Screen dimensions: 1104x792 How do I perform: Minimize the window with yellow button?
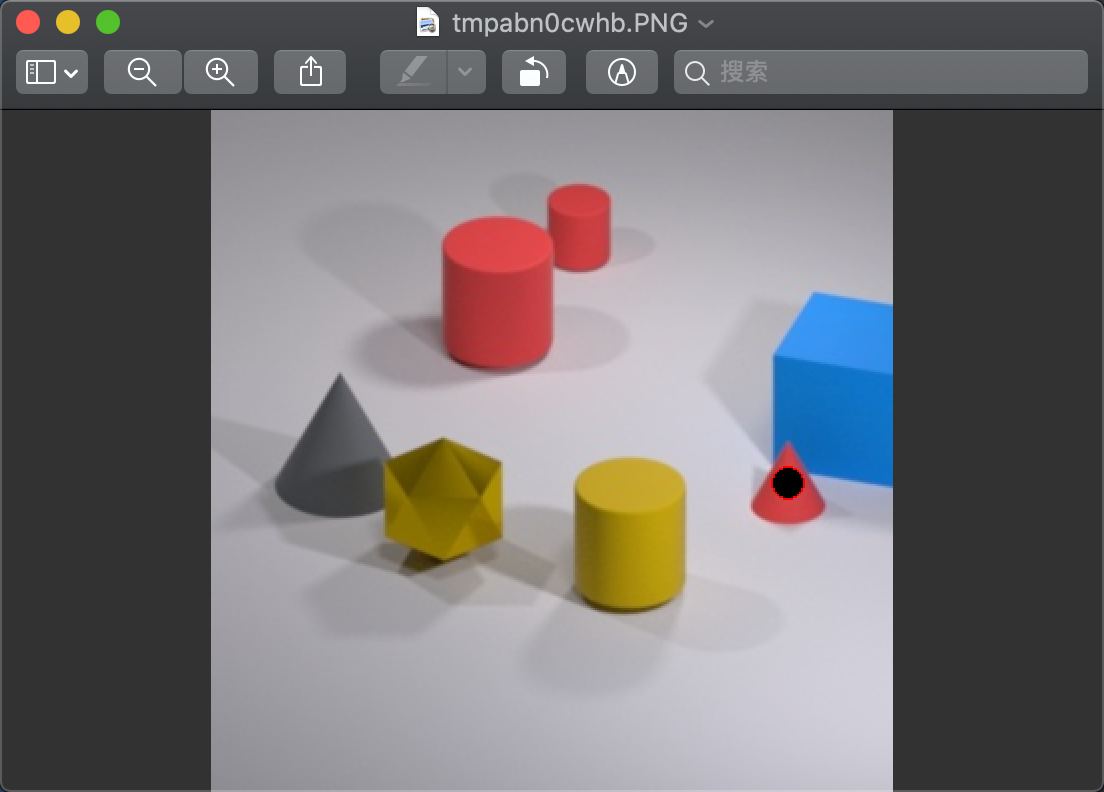coord(68,23)
